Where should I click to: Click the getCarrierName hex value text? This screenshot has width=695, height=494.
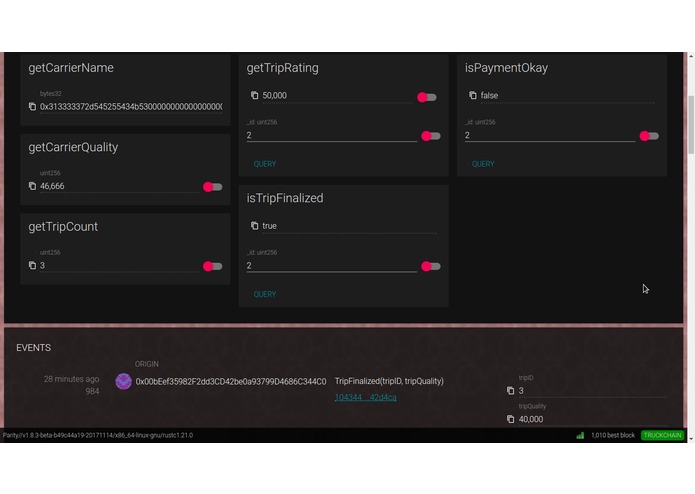(x=131, y=107)
